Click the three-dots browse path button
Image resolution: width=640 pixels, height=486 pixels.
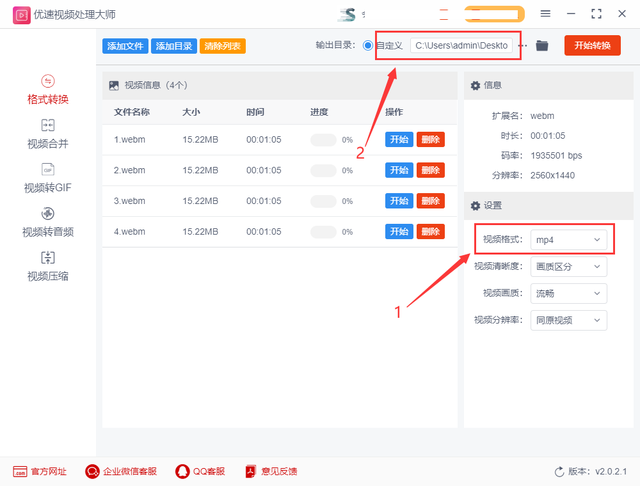[x=523, y=45]
